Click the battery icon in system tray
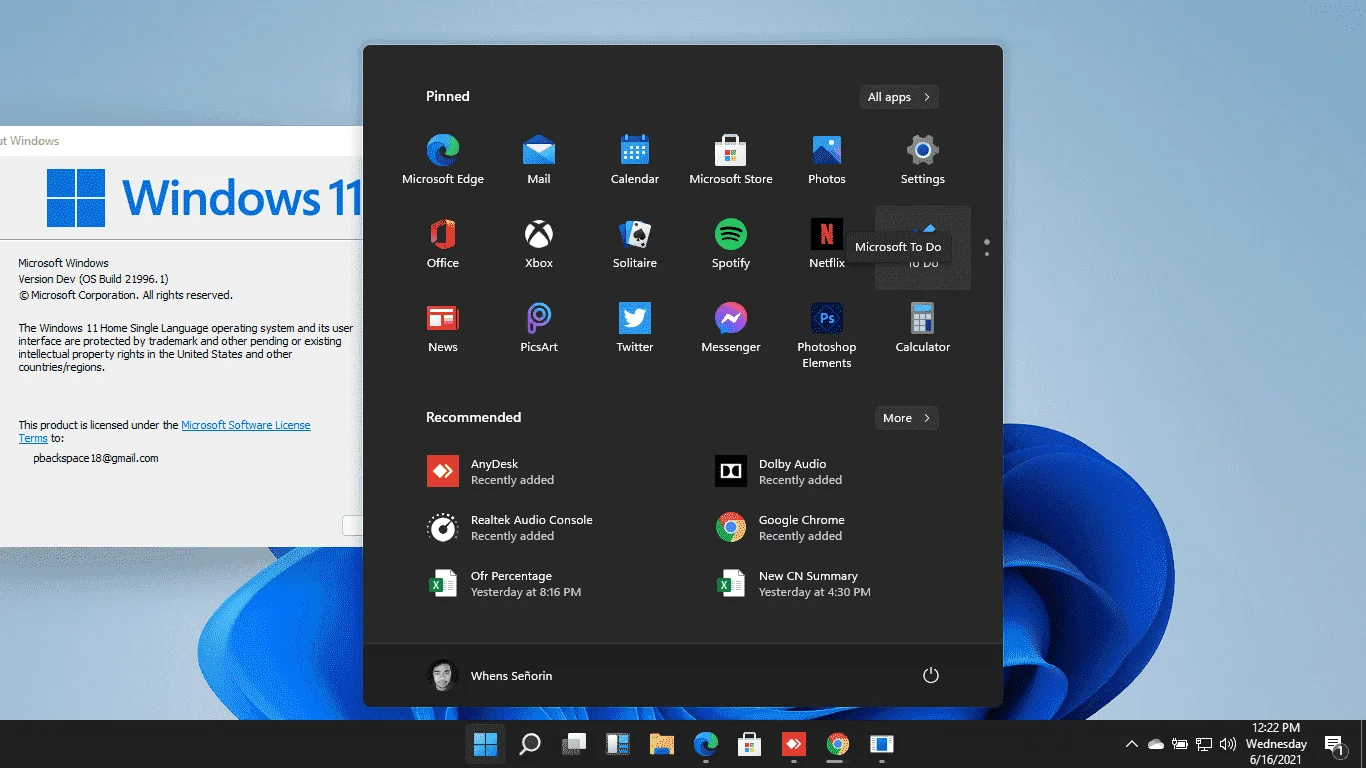1366x768 pixels. [x=1180, y=744]
